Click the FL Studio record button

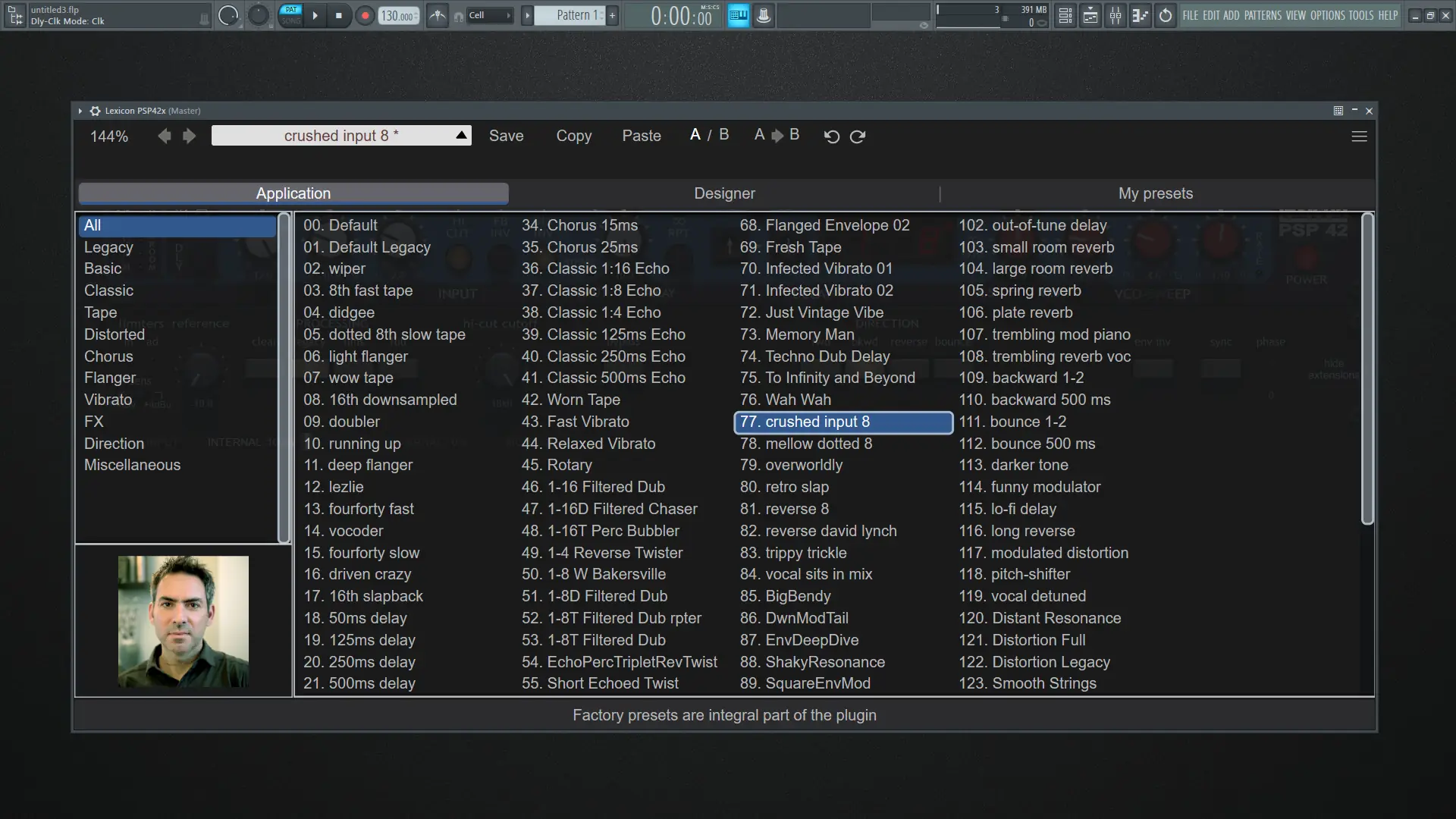(365, 15)
